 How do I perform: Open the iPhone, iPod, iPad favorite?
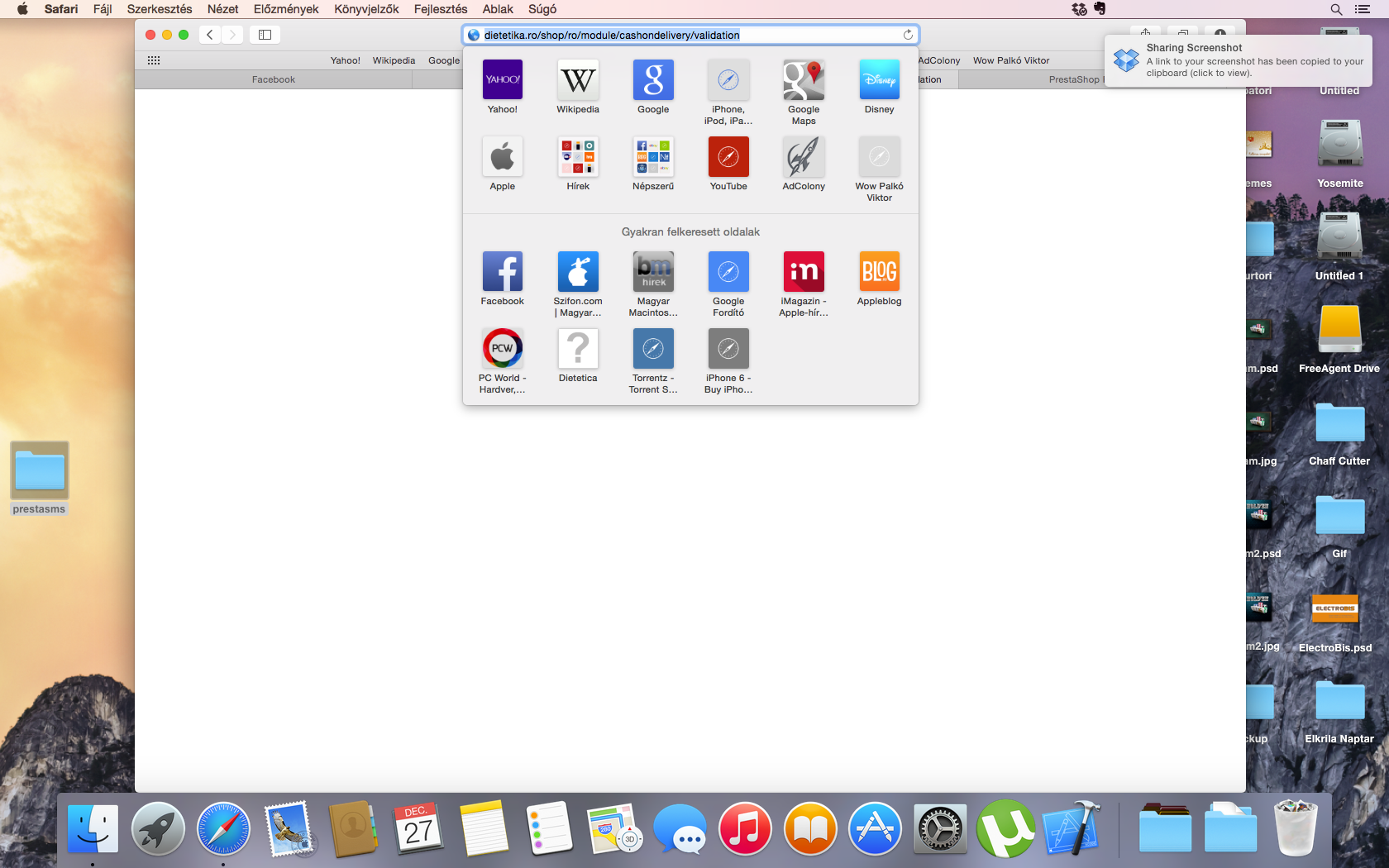(728, 79)
